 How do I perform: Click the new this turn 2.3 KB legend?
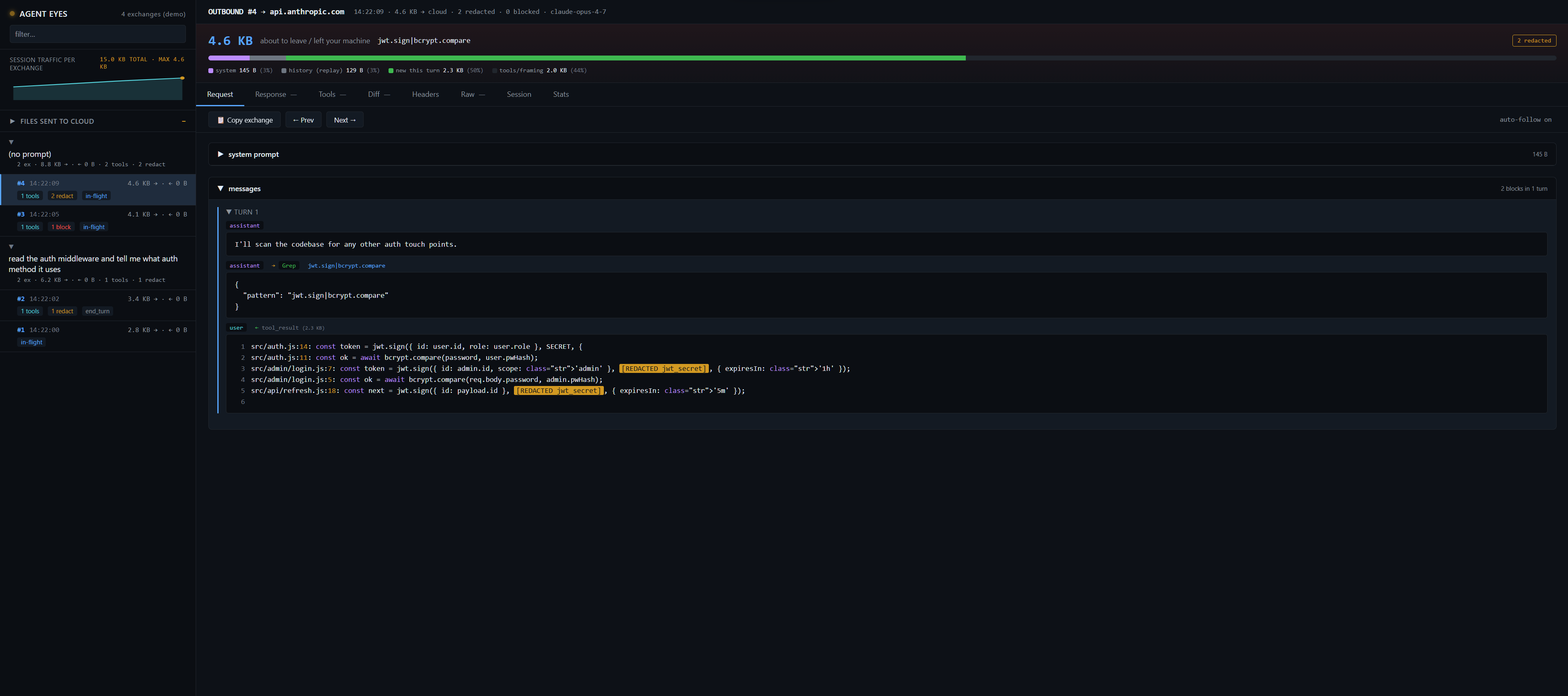tap(436, 71)
